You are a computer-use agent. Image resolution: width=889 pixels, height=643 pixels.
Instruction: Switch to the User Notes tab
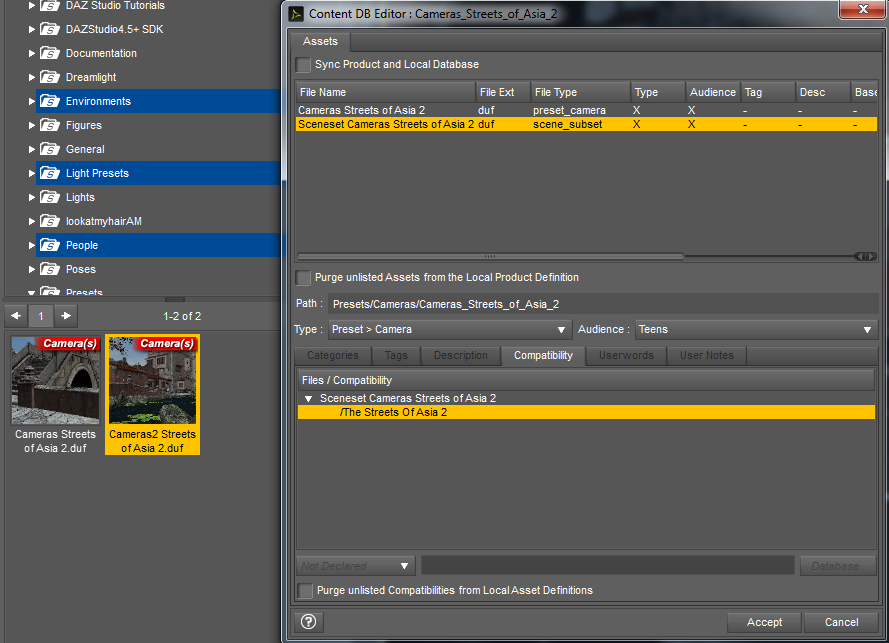pos(706,356)
